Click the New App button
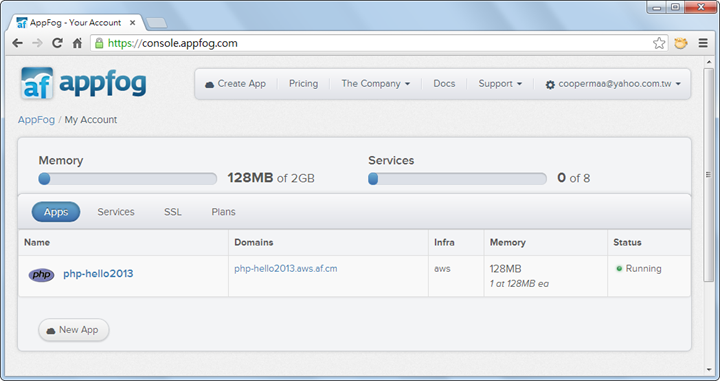 [73, 330]
